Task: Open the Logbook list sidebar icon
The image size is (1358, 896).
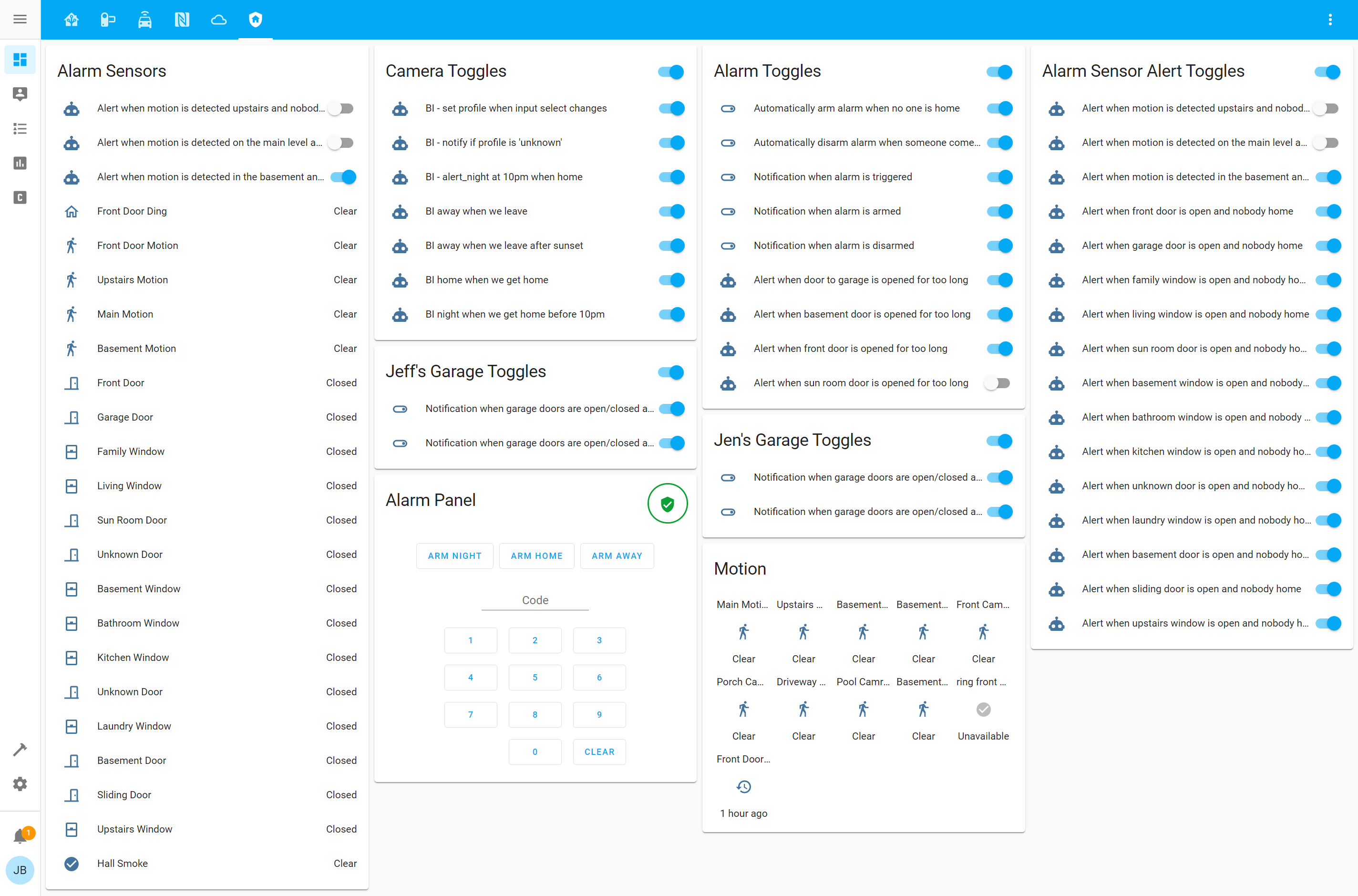Action: click(x=20, y=129)
